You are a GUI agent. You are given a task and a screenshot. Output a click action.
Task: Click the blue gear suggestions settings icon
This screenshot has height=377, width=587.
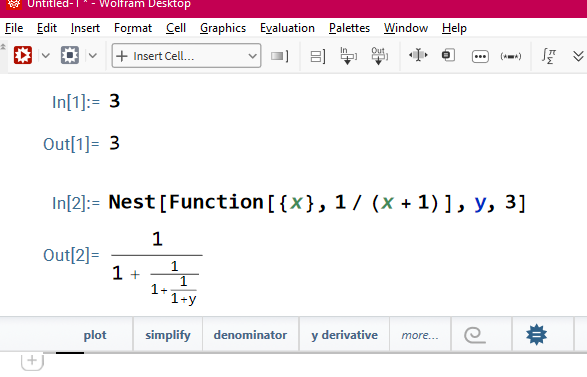click(536, 335)
